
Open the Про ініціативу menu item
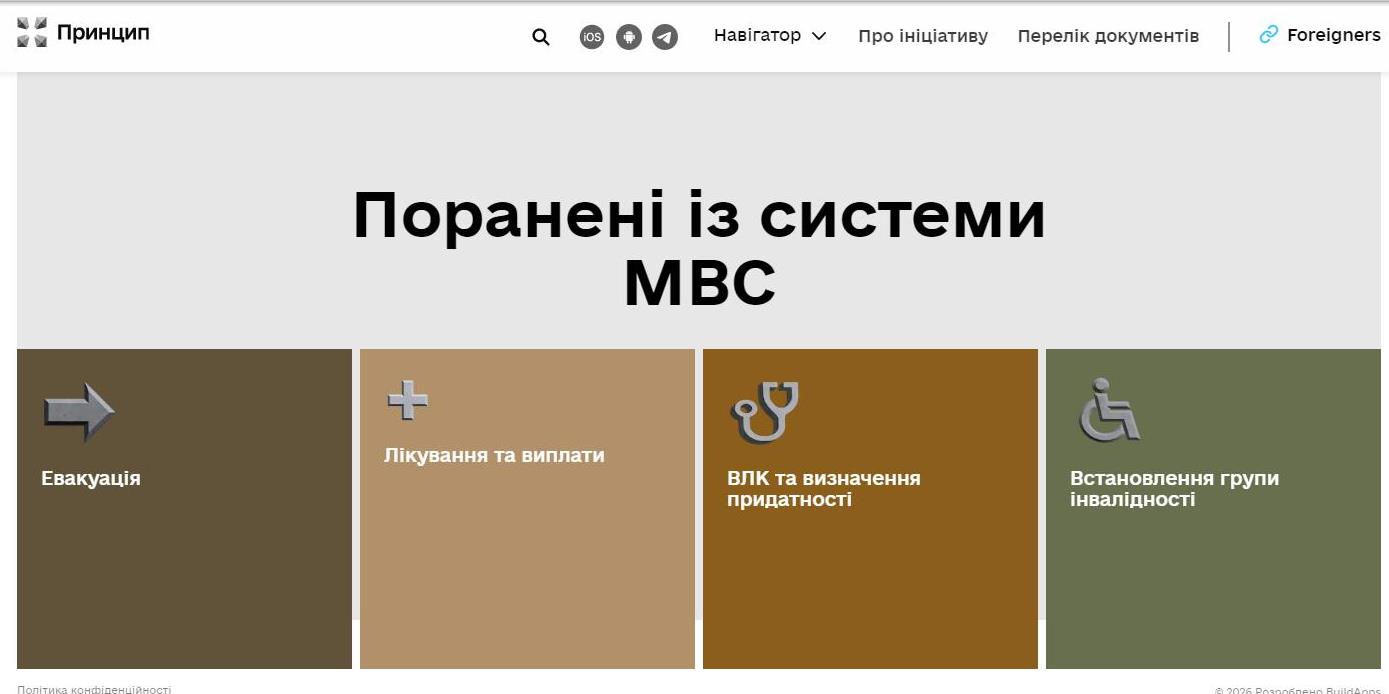point(922,36)
